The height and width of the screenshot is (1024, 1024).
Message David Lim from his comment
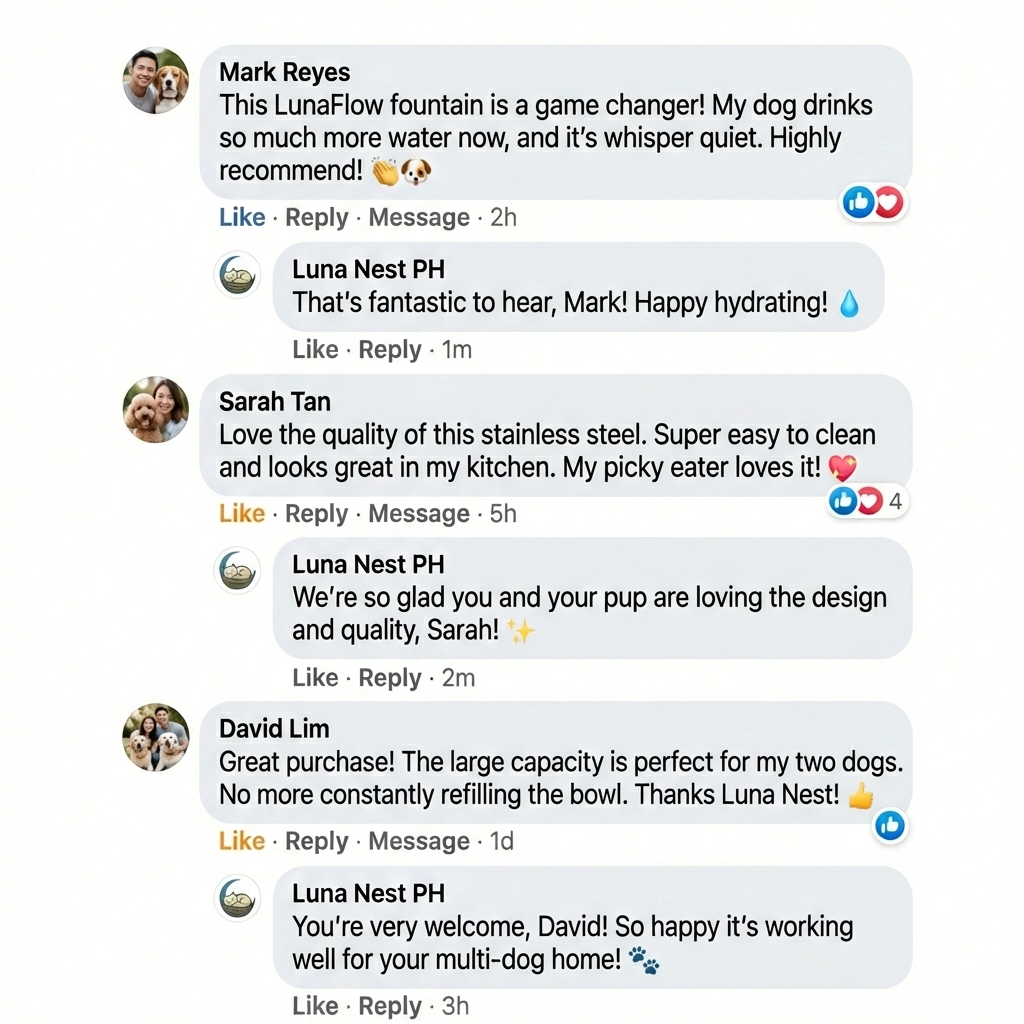click(419, 842)
